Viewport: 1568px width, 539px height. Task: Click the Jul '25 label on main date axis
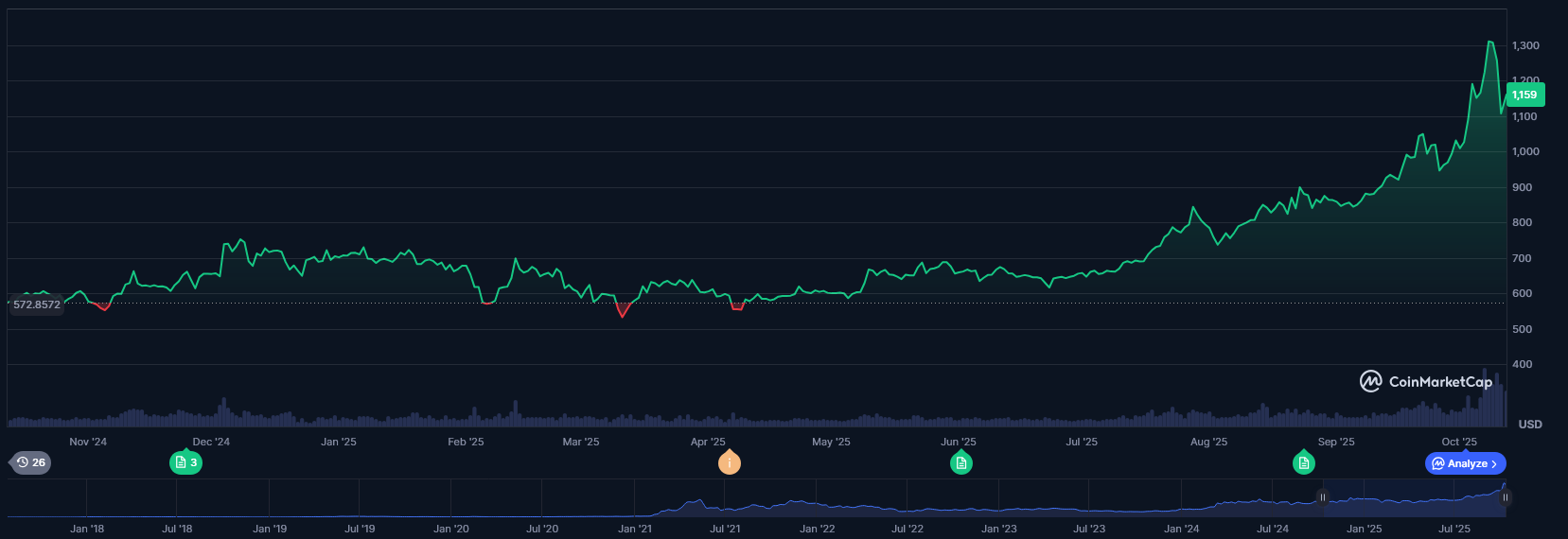1082,442
